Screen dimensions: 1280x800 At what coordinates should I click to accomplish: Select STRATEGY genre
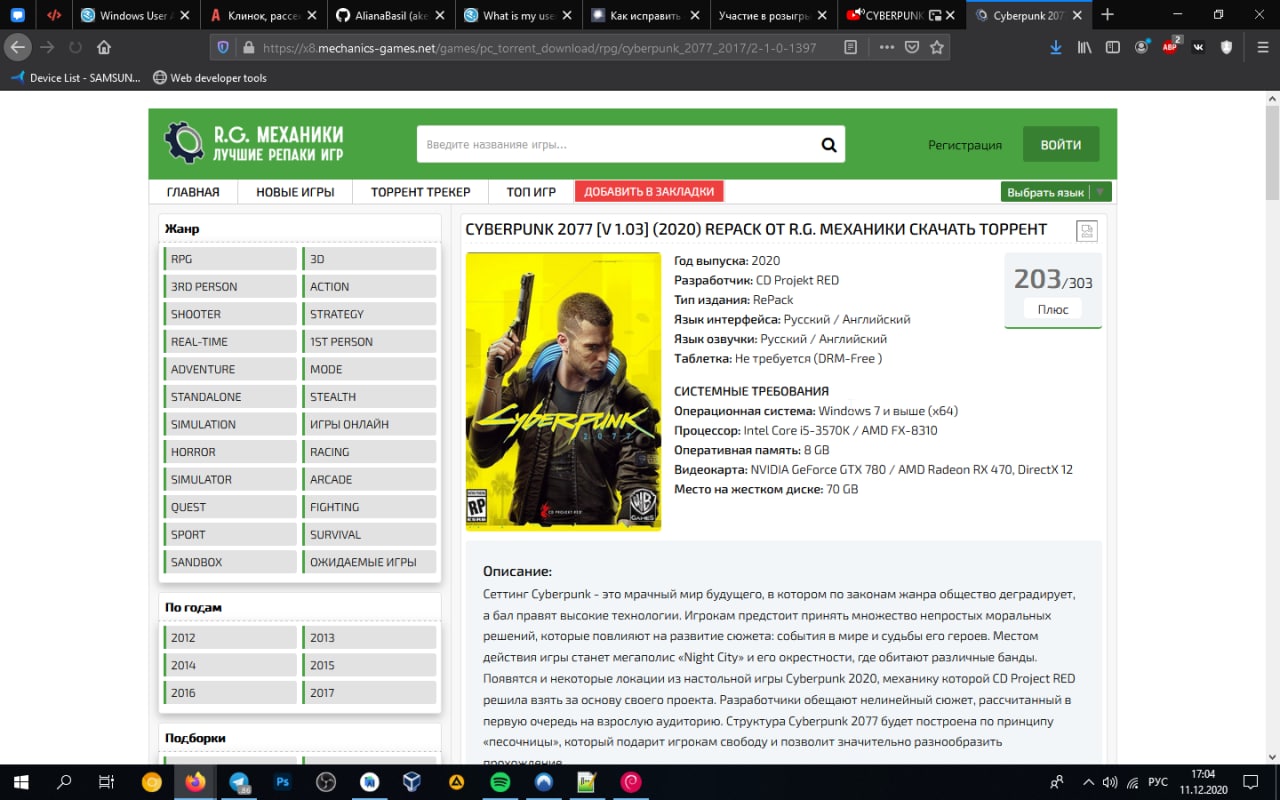[x=369, y=314]
